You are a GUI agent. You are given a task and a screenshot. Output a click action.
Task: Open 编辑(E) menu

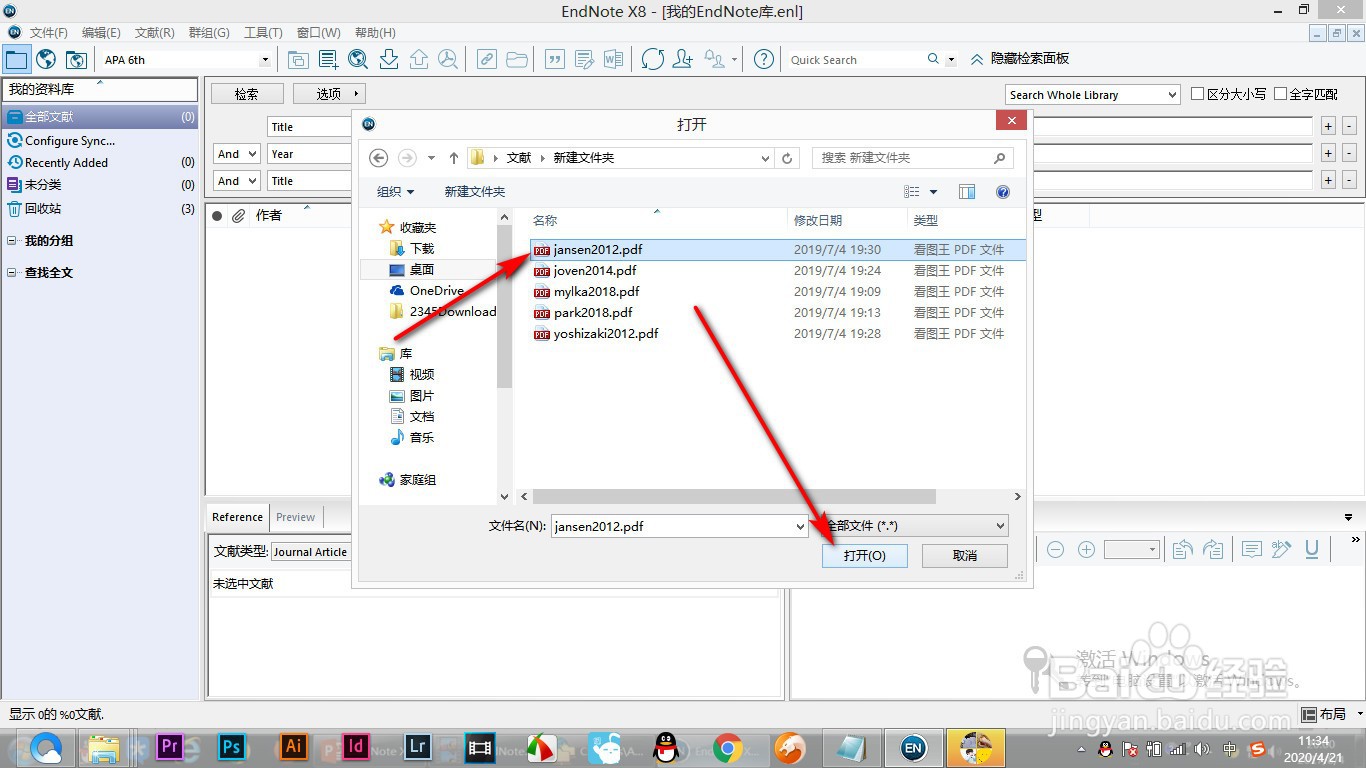coord(101,33)
